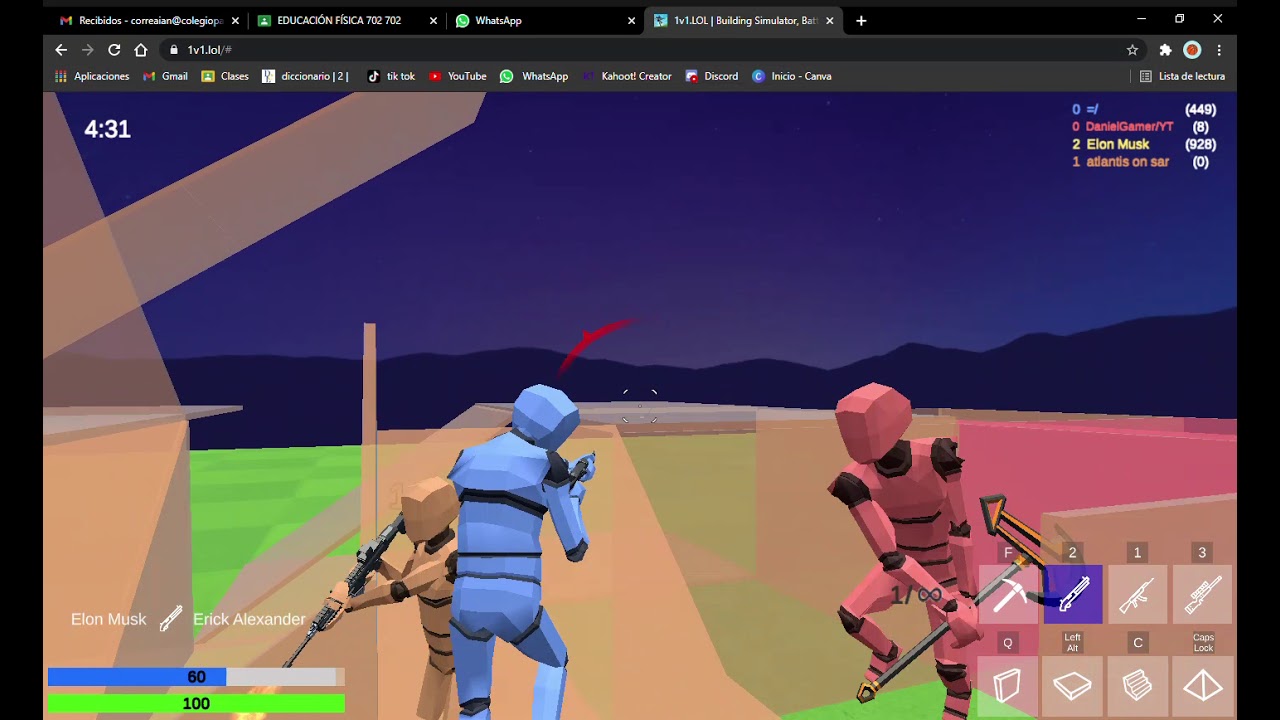
Task: Open the Kahoot! Creator bookmark
Action: 627,76
